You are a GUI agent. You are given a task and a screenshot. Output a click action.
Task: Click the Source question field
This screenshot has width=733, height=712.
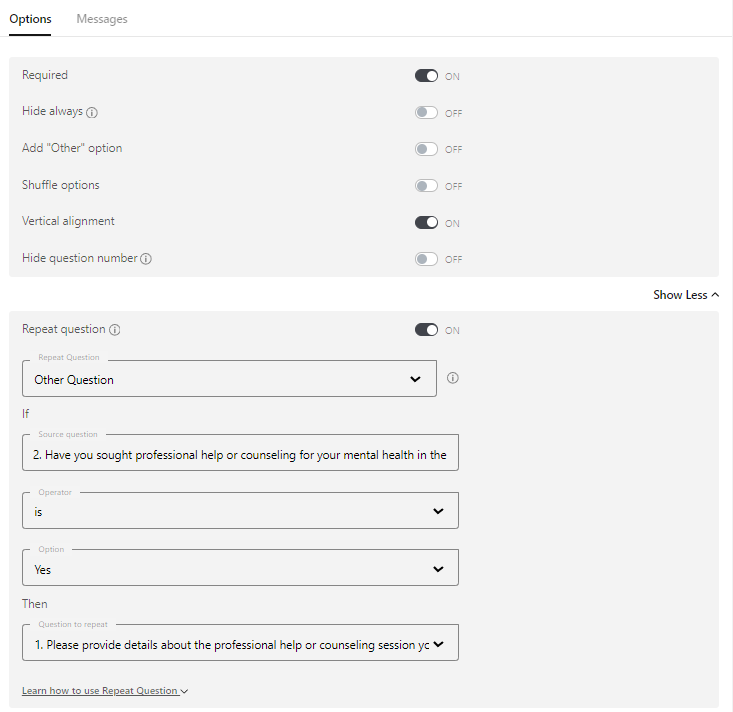coord(240,453)
